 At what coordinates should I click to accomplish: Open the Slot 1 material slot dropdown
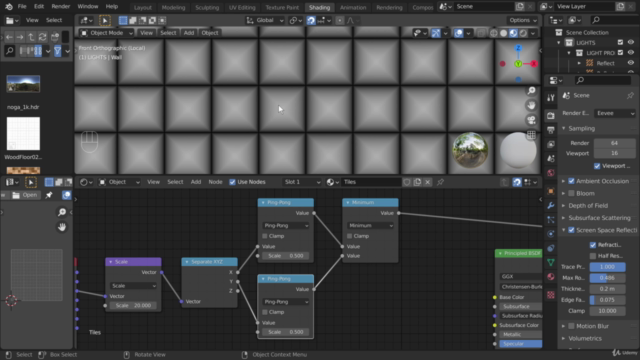(302, 182)
